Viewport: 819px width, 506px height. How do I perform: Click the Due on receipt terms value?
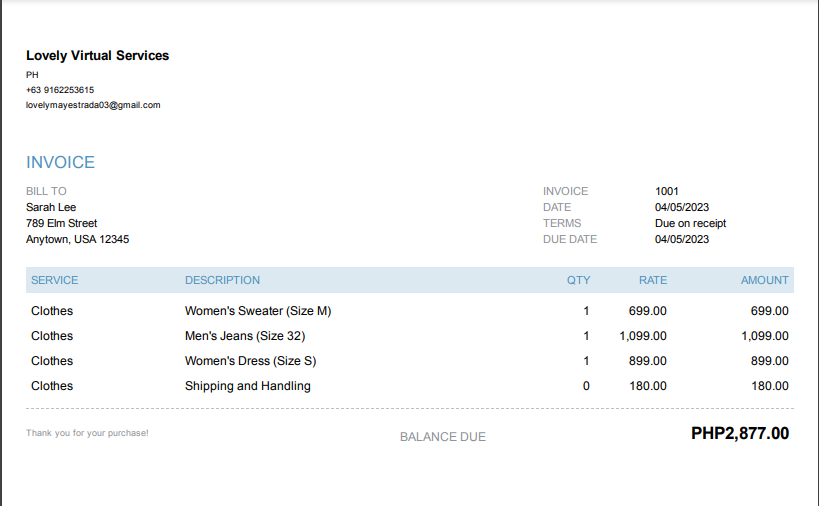(690, 223)
